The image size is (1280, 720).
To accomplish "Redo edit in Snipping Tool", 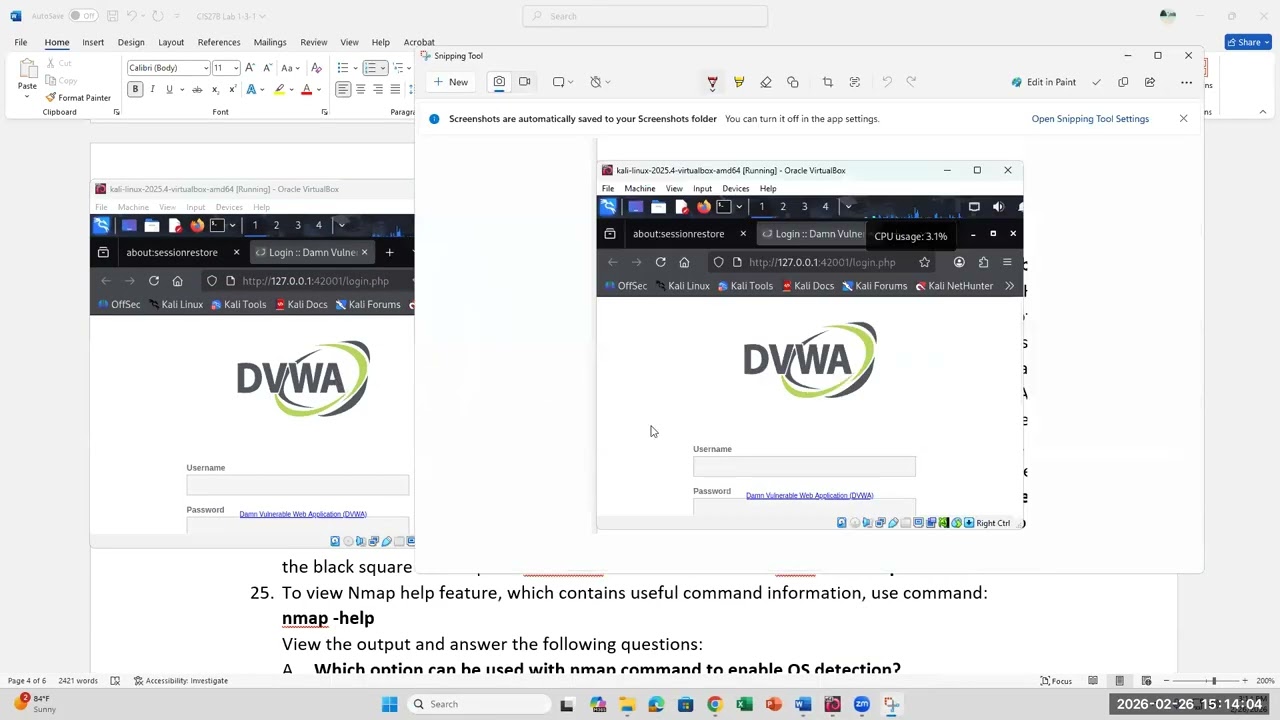I will click(911, 82).
